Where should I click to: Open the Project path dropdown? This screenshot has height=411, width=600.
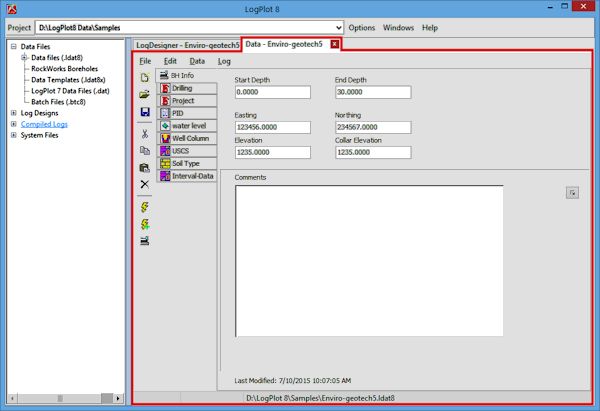pyautogui.click(x=338, y=28)
